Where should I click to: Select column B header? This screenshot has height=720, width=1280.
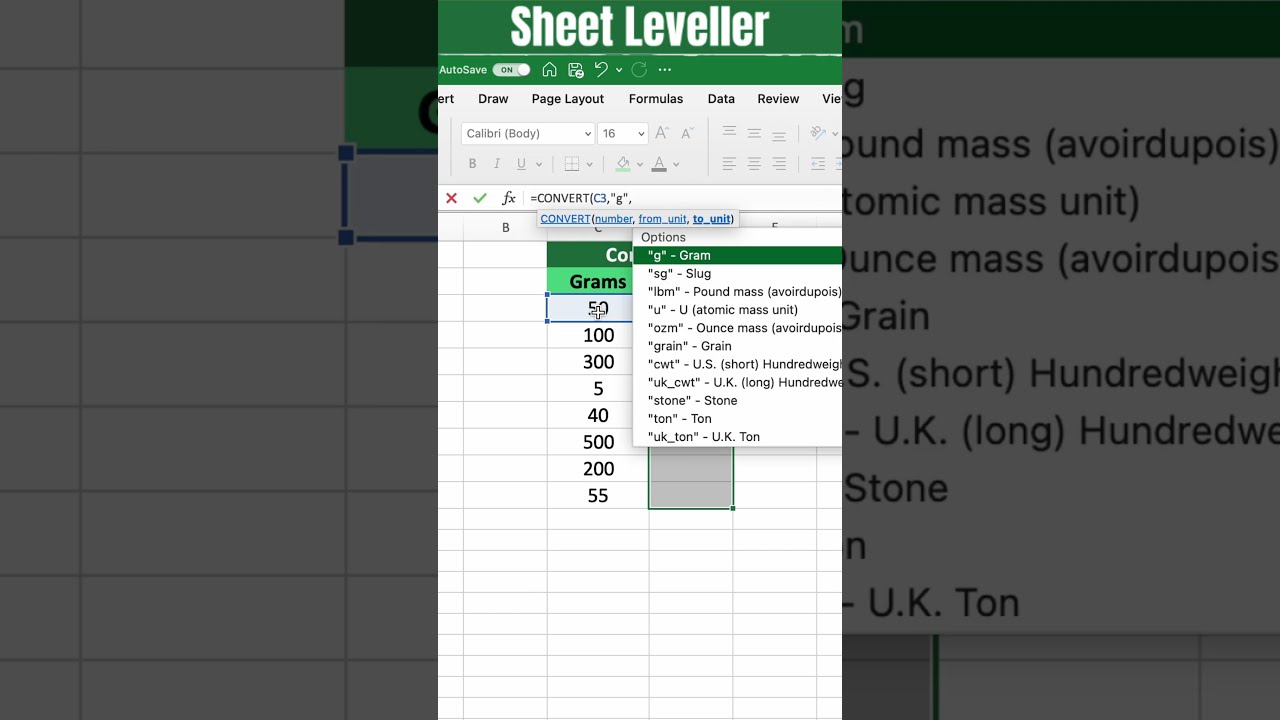pyautogui.click(x=505, y=228)
